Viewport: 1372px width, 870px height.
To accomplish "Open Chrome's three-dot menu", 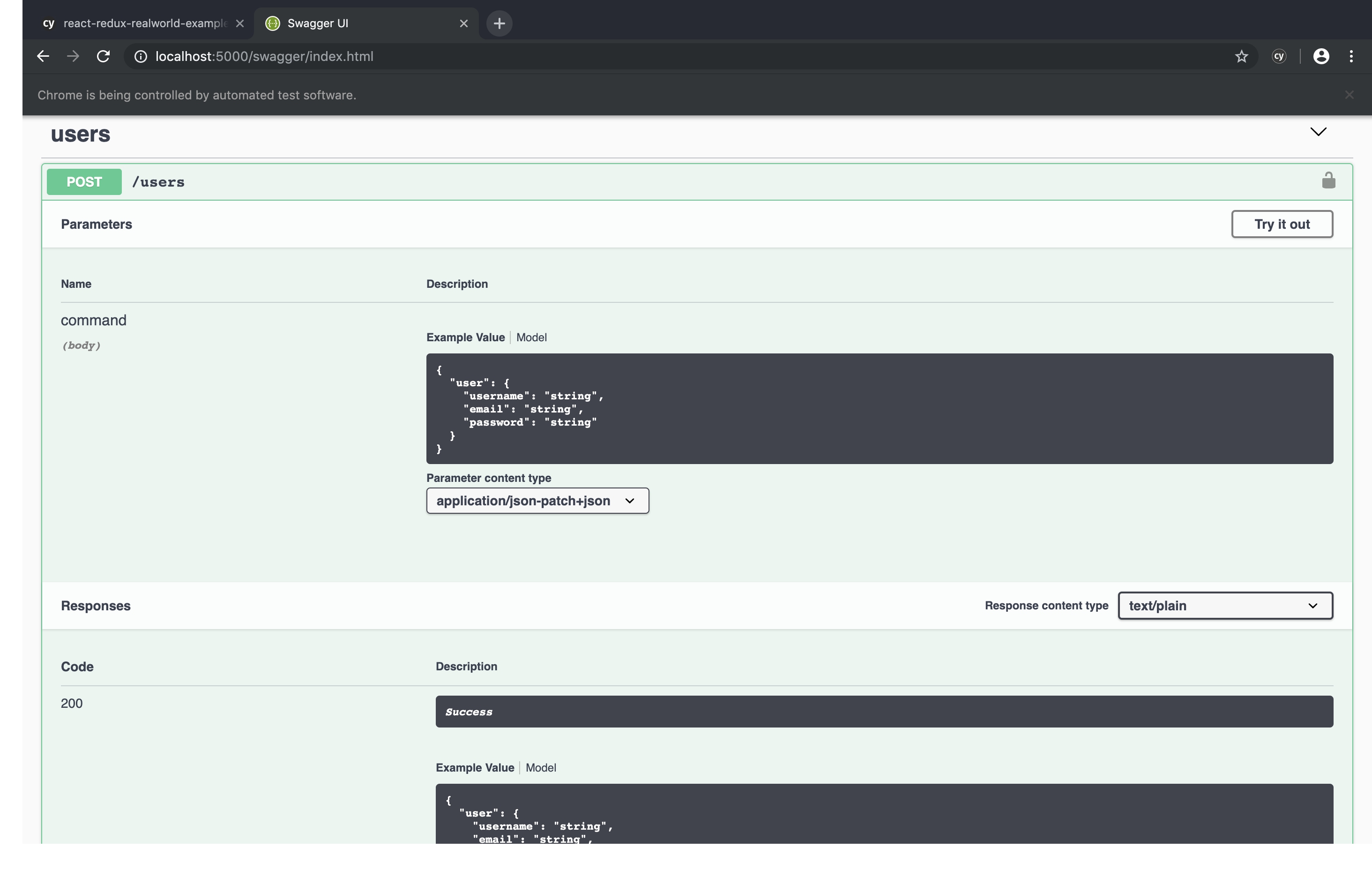I will (1351, 56).
